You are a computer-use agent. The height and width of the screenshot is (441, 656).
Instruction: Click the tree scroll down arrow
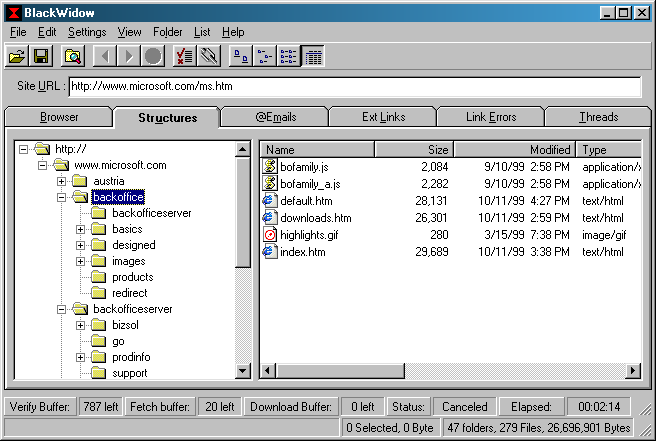[x=243, y=371]
